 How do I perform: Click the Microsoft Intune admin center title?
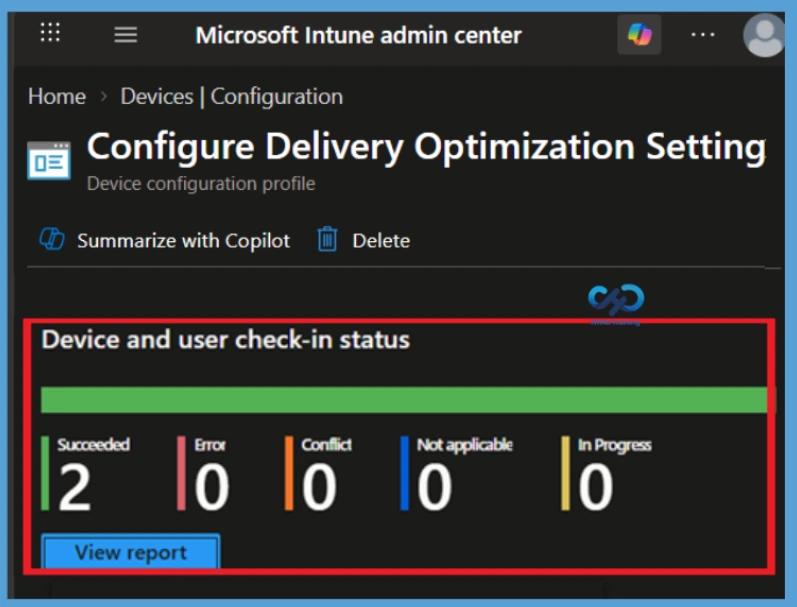pyautogui.click(x=358, y=35)
